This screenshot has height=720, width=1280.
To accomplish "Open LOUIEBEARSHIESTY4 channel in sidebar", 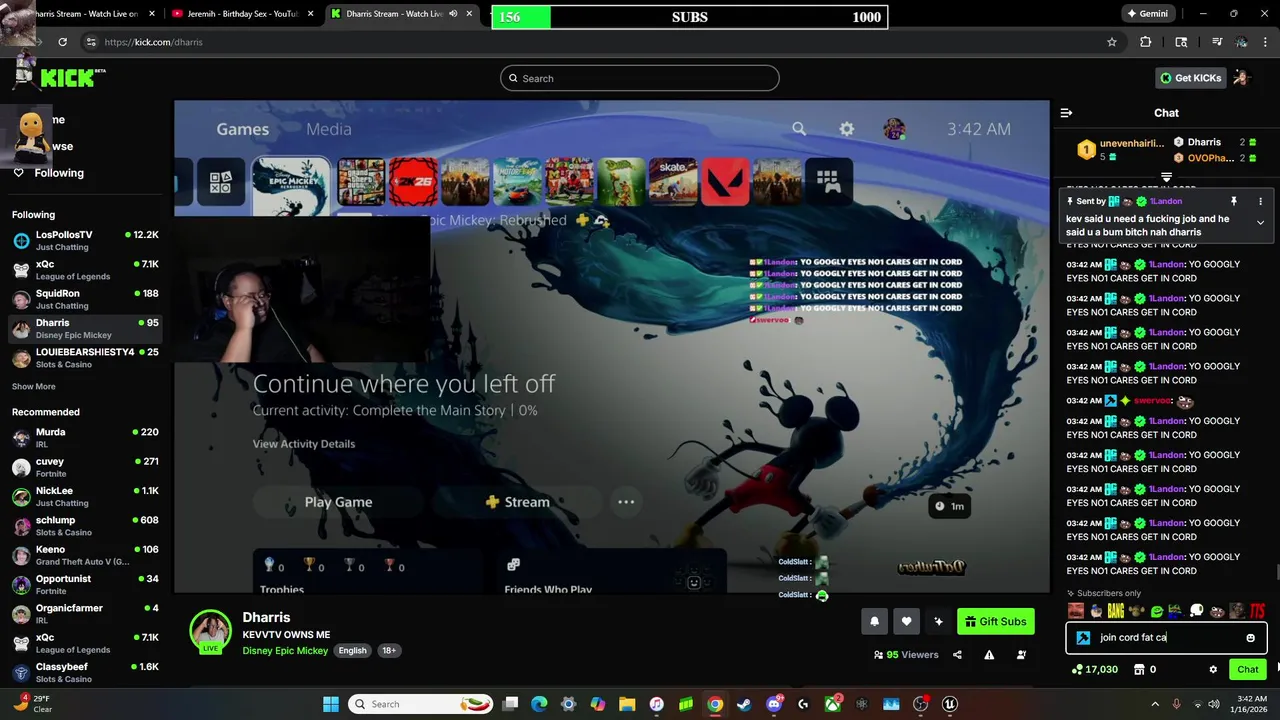I will tap(85, 358).
